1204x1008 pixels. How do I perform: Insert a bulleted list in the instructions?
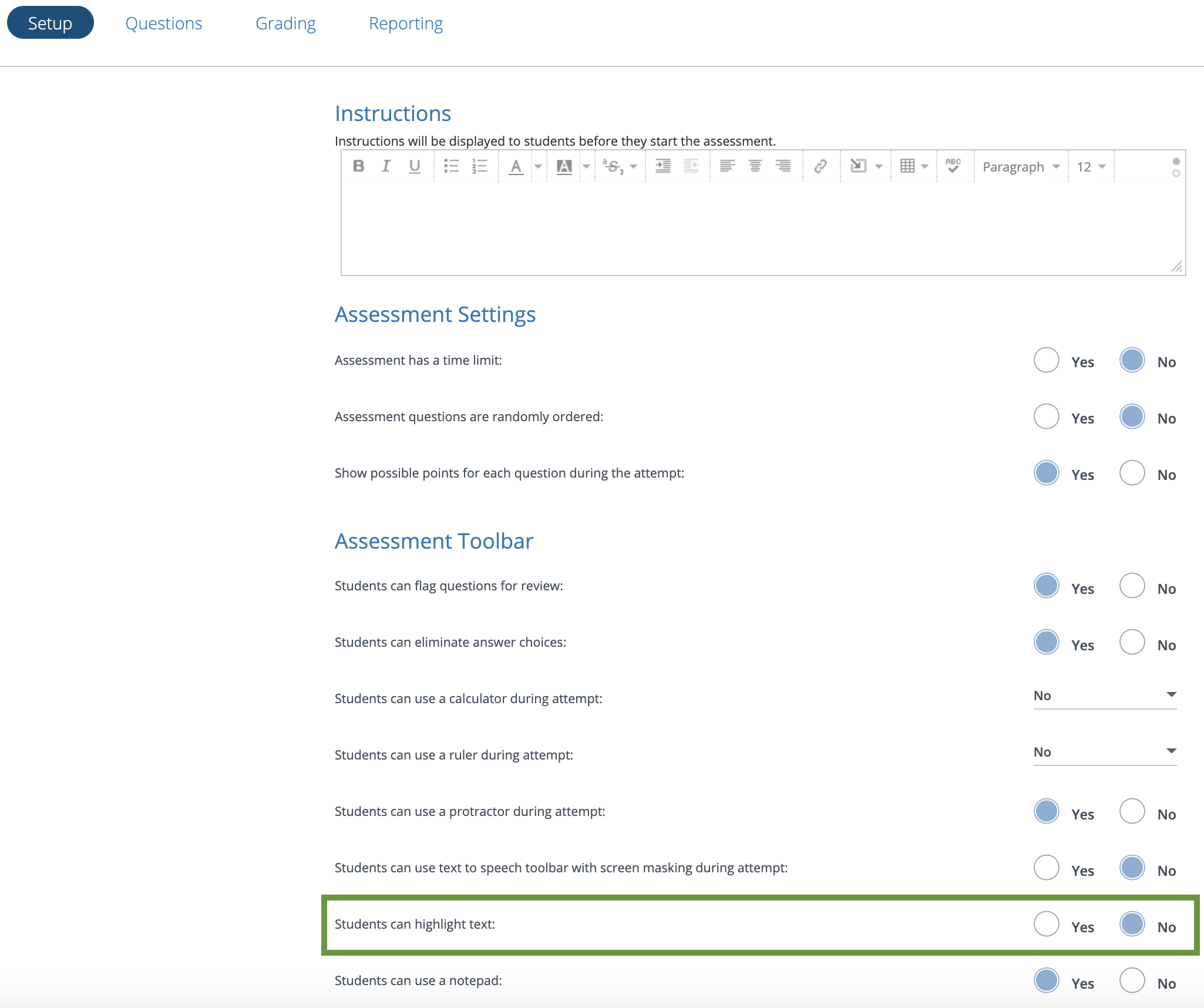[452, 166]
